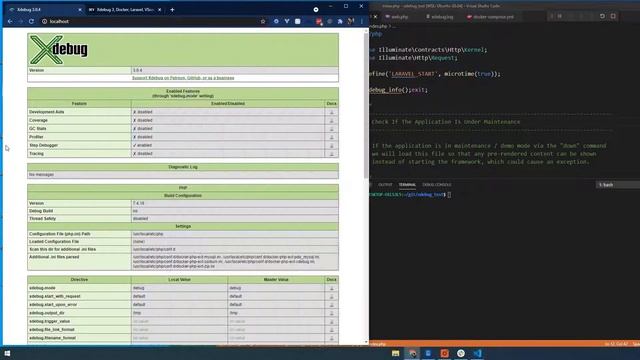Open a new browser tab
The width and height of the screenshot is (640, 360).
(x=172, y=9)
